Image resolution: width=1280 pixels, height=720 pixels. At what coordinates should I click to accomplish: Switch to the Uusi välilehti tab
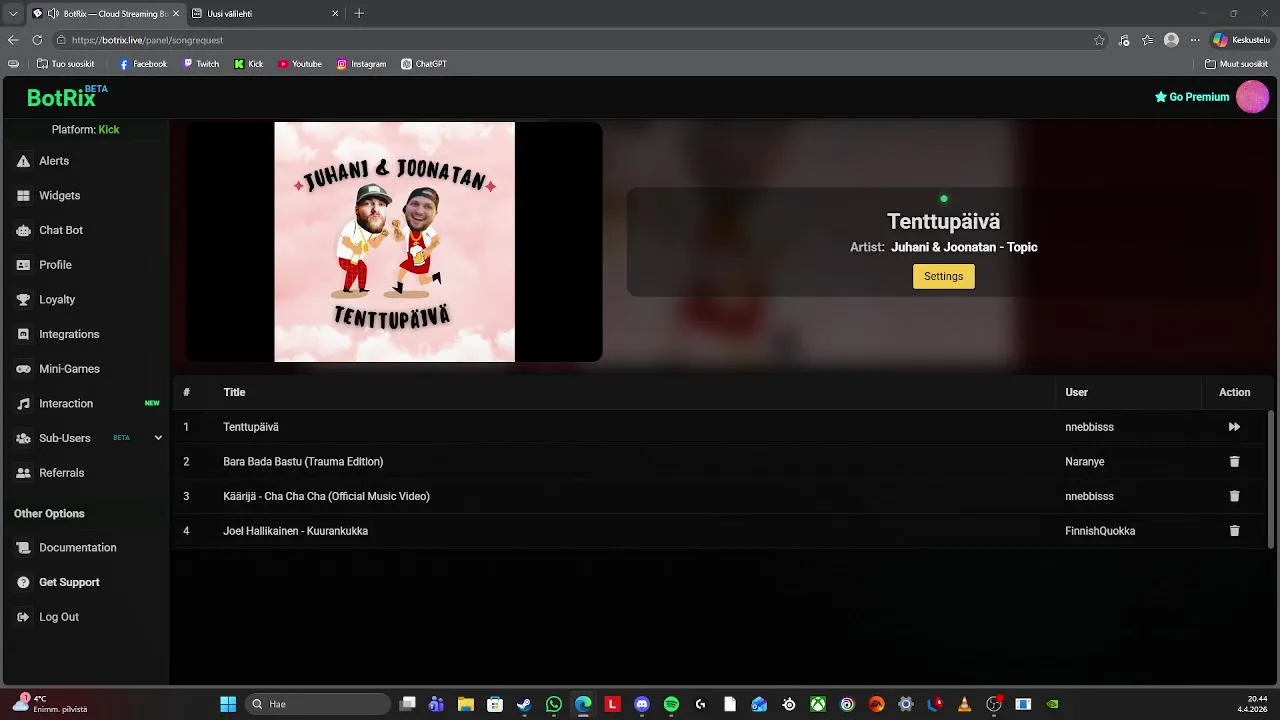tap(265, 14)
